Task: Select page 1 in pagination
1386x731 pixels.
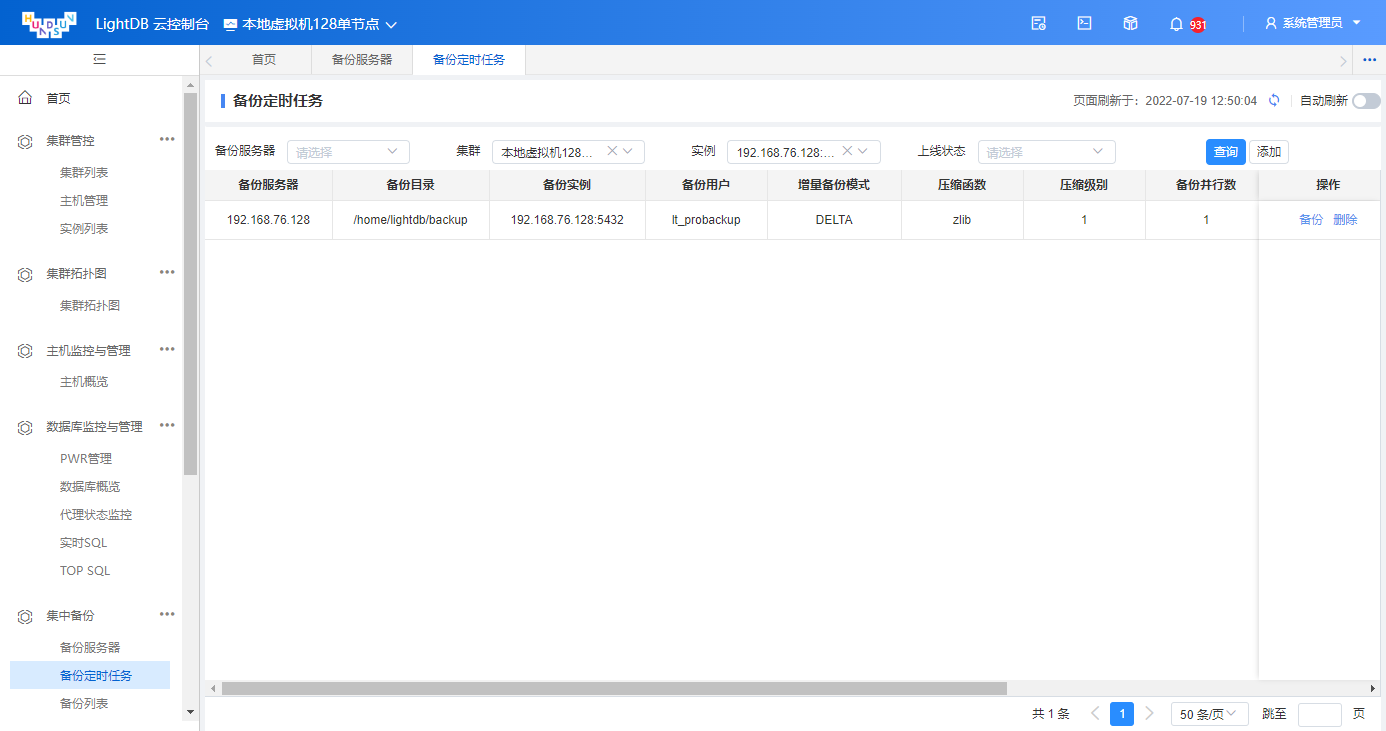Action: pyautogui.click(x=1122, y=714)
